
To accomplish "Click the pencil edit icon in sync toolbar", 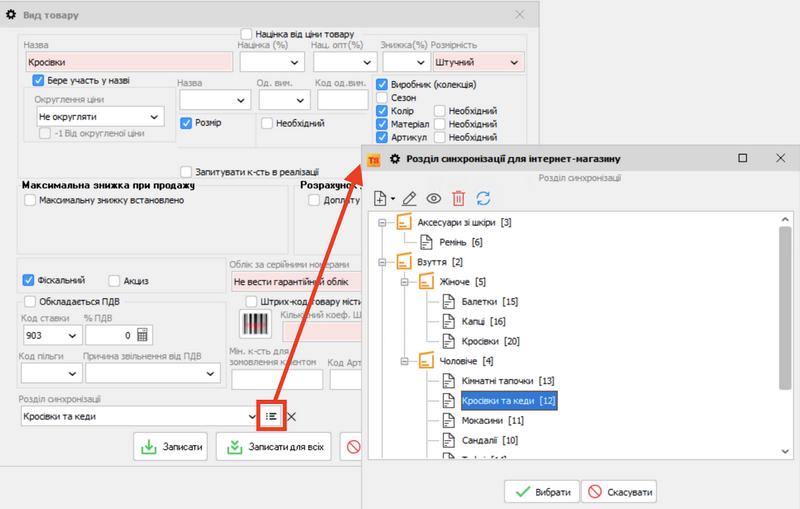I will (x=408, y=198).
